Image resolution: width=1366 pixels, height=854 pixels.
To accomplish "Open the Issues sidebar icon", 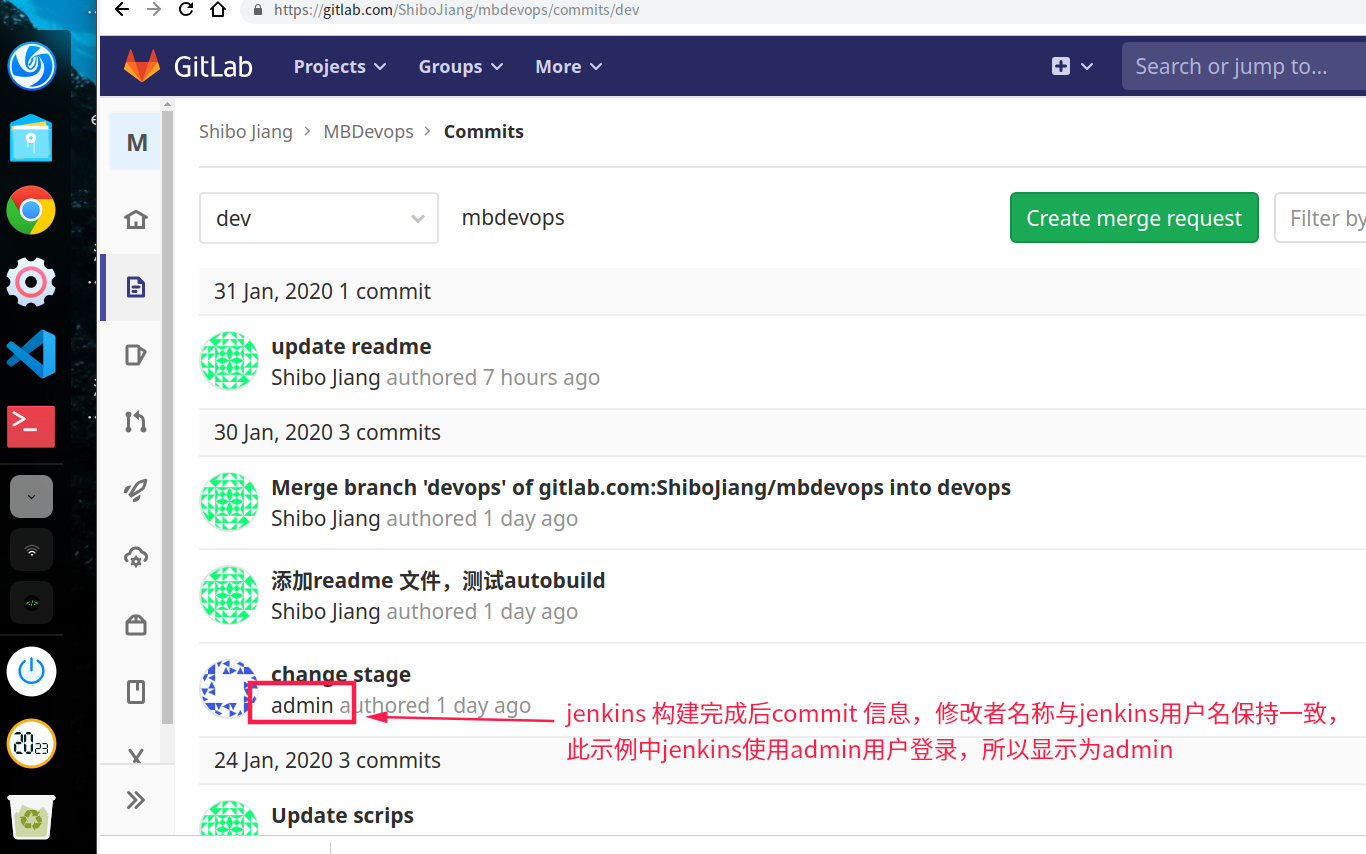I will (136, 355).
